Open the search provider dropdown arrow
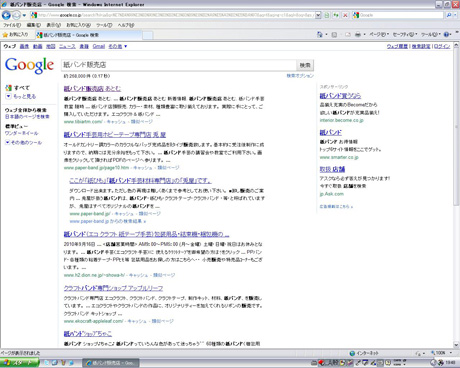 (x=455, y=15)
